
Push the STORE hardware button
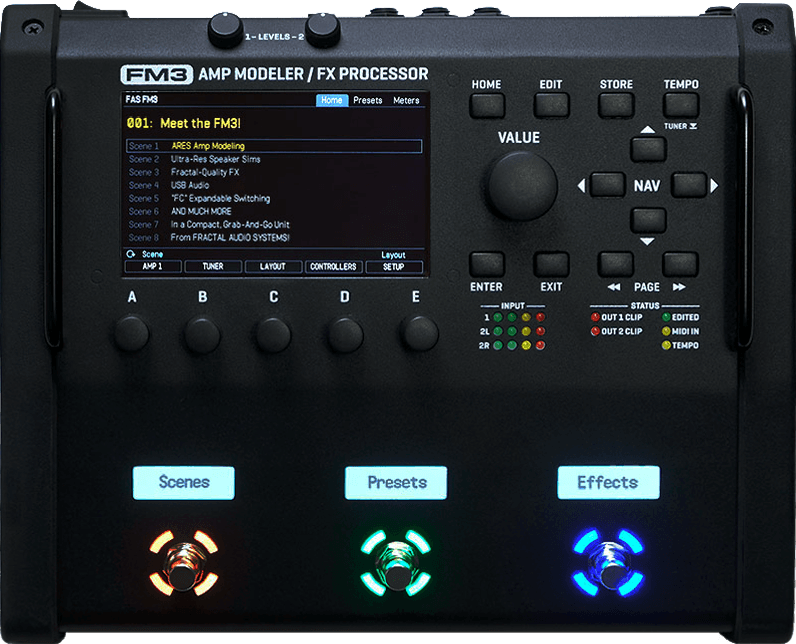[x=616, y=106]
